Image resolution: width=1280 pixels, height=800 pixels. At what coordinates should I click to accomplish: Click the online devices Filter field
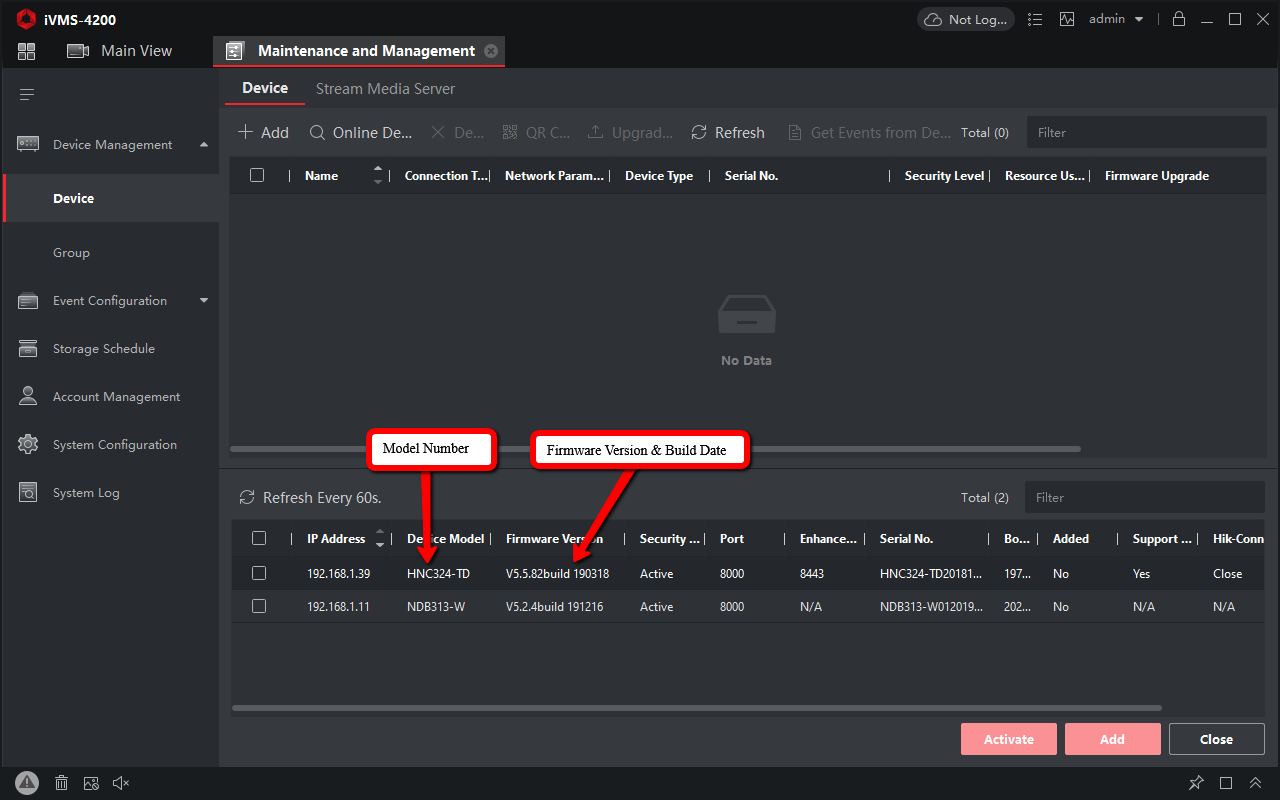[1145, 497]
